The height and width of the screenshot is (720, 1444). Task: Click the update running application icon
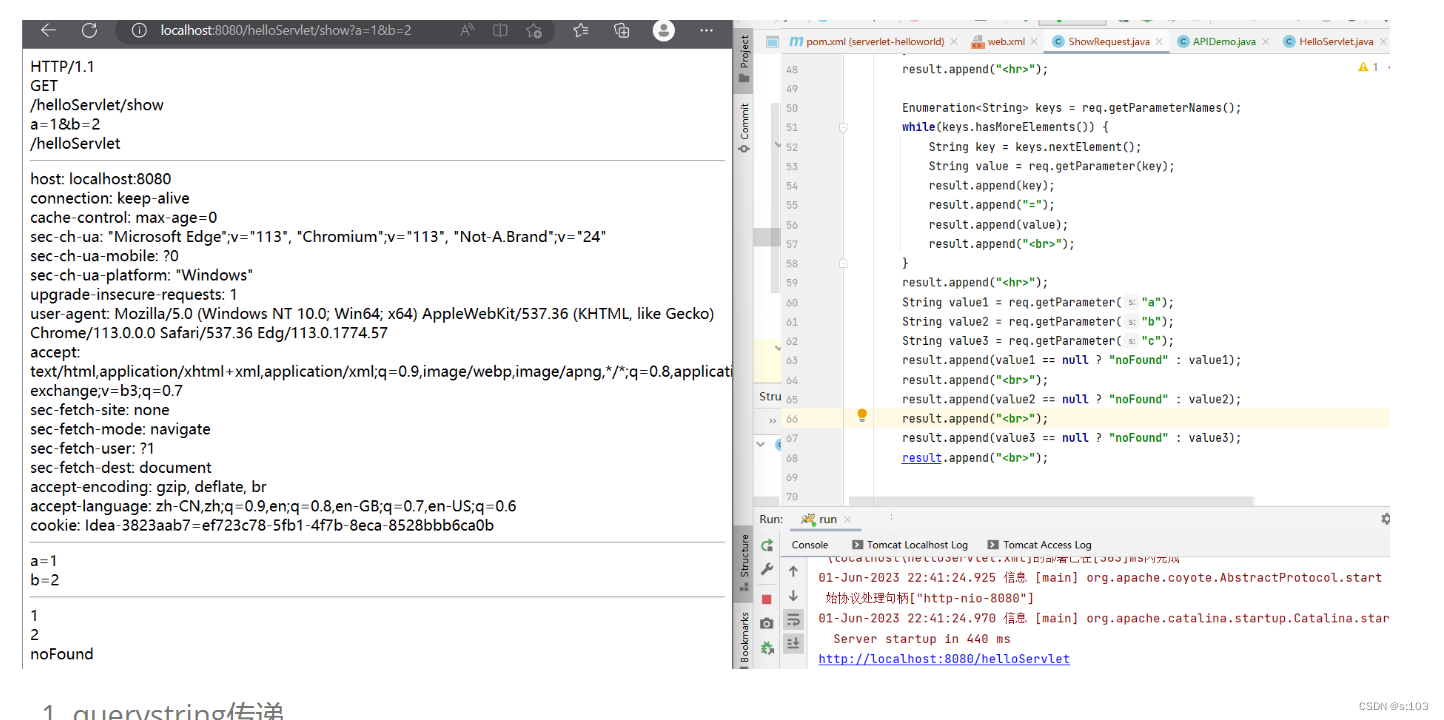click(x=767, y=648)
